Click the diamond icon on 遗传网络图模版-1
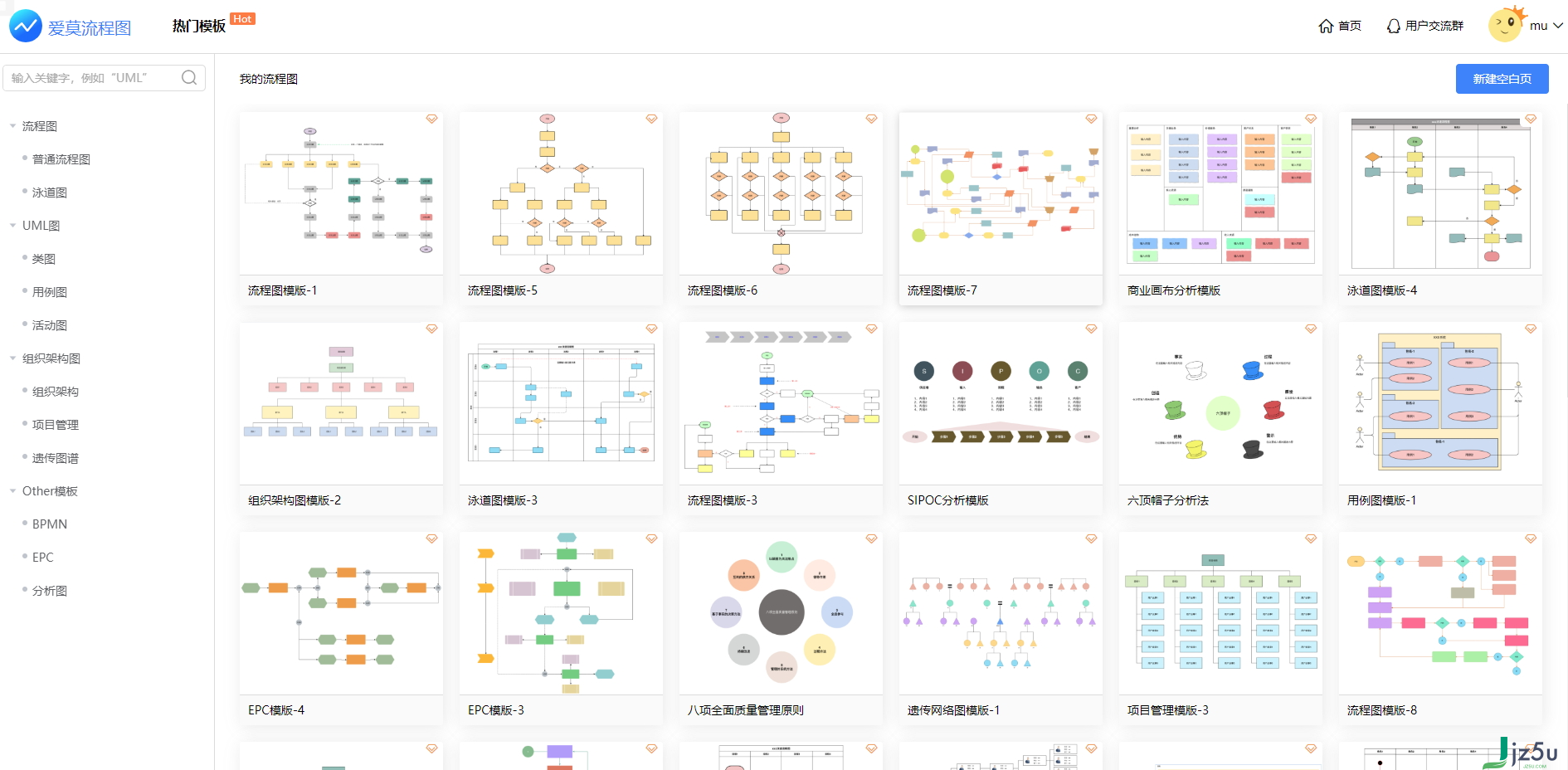1568x770 pixels. [x=1091, y=539]
